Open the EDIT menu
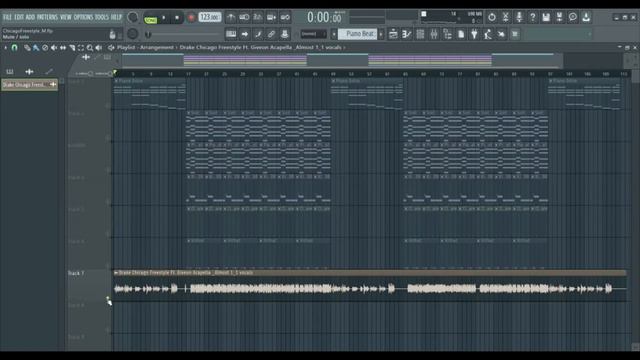The height and width of the screenshot is (360, 640). [x=19, y=17]
